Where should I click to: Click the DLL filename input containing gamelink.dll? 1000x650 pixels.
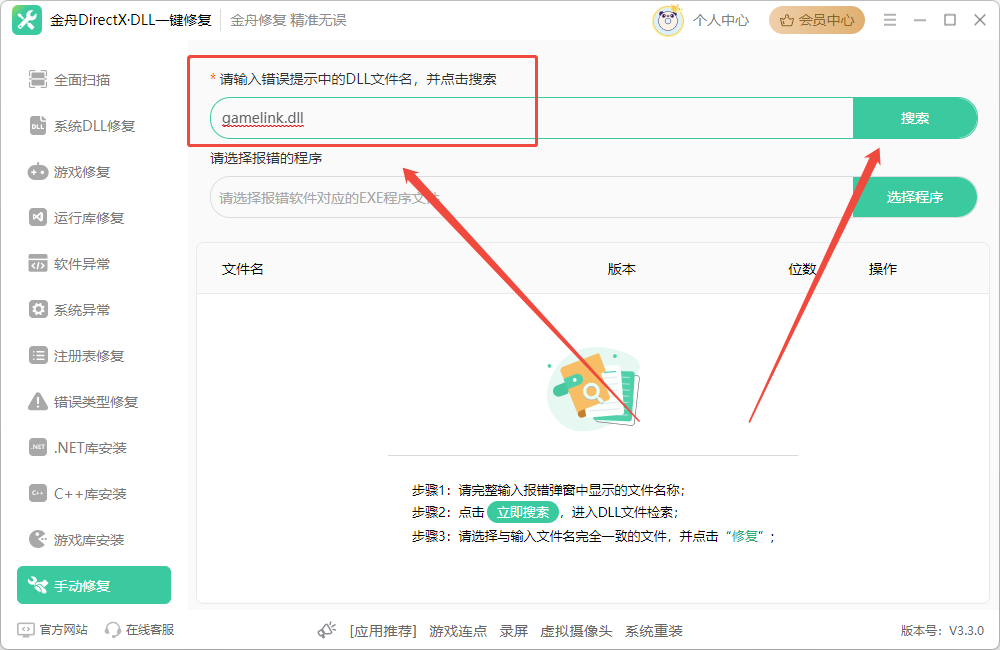531,118
